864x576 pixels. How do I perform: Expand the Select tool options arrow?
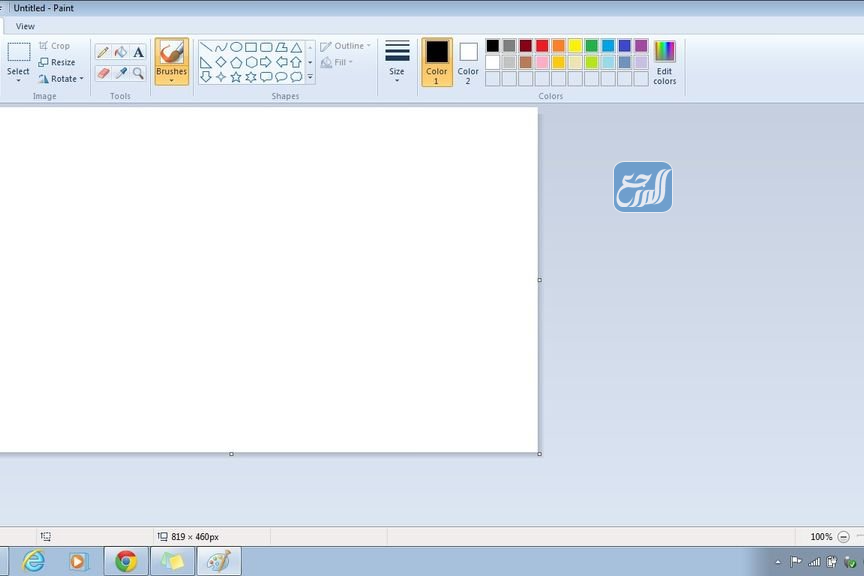click(18, 81)
